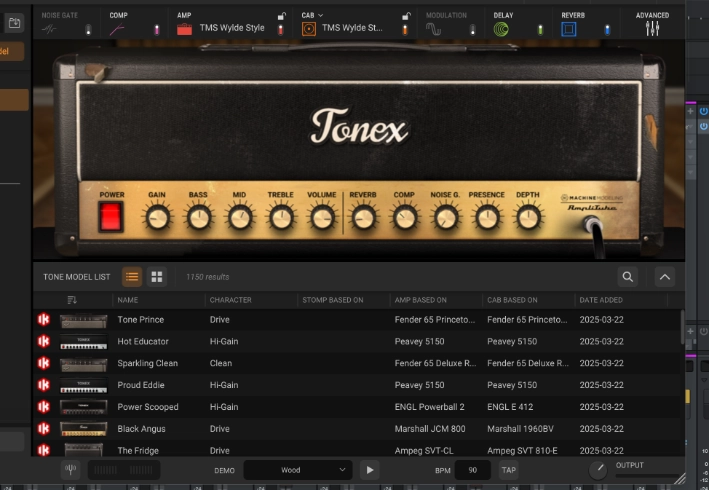Open the green Delay icon

click(x=501, y=29)
